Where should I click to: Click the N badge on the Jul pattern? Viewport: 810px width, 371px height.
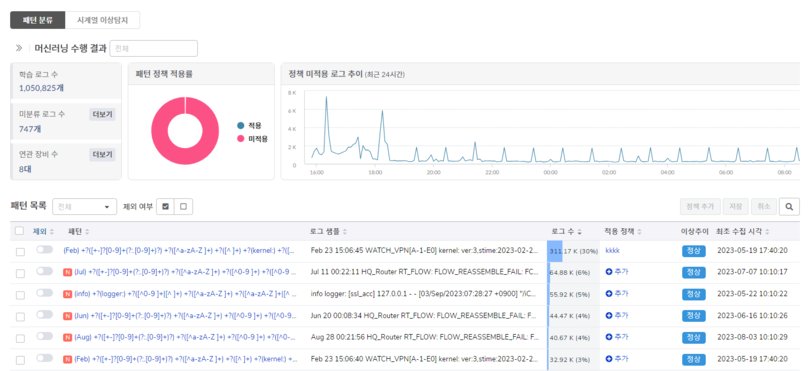pos(67,272)
